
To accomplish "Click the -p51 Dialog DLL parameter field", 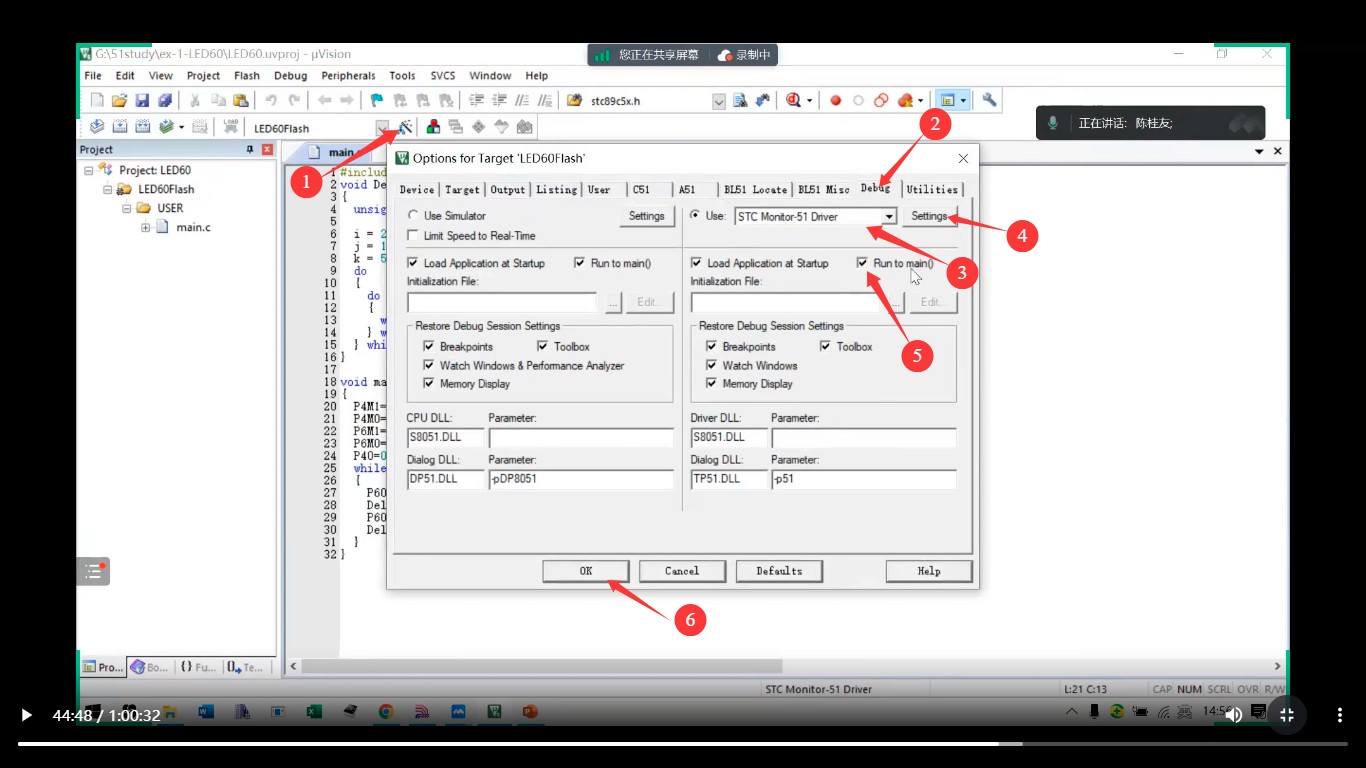I will (x=863, y=480).
